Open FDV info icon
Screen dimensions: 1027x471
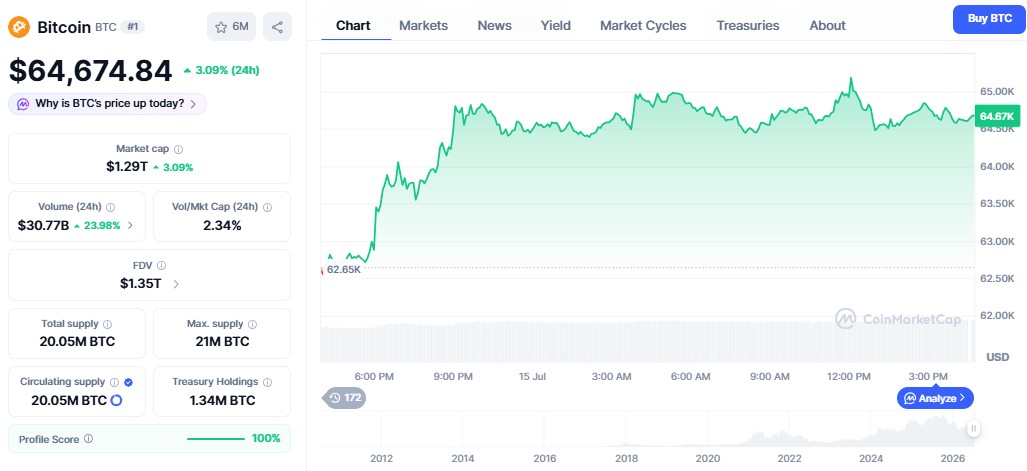coord(161,265)
